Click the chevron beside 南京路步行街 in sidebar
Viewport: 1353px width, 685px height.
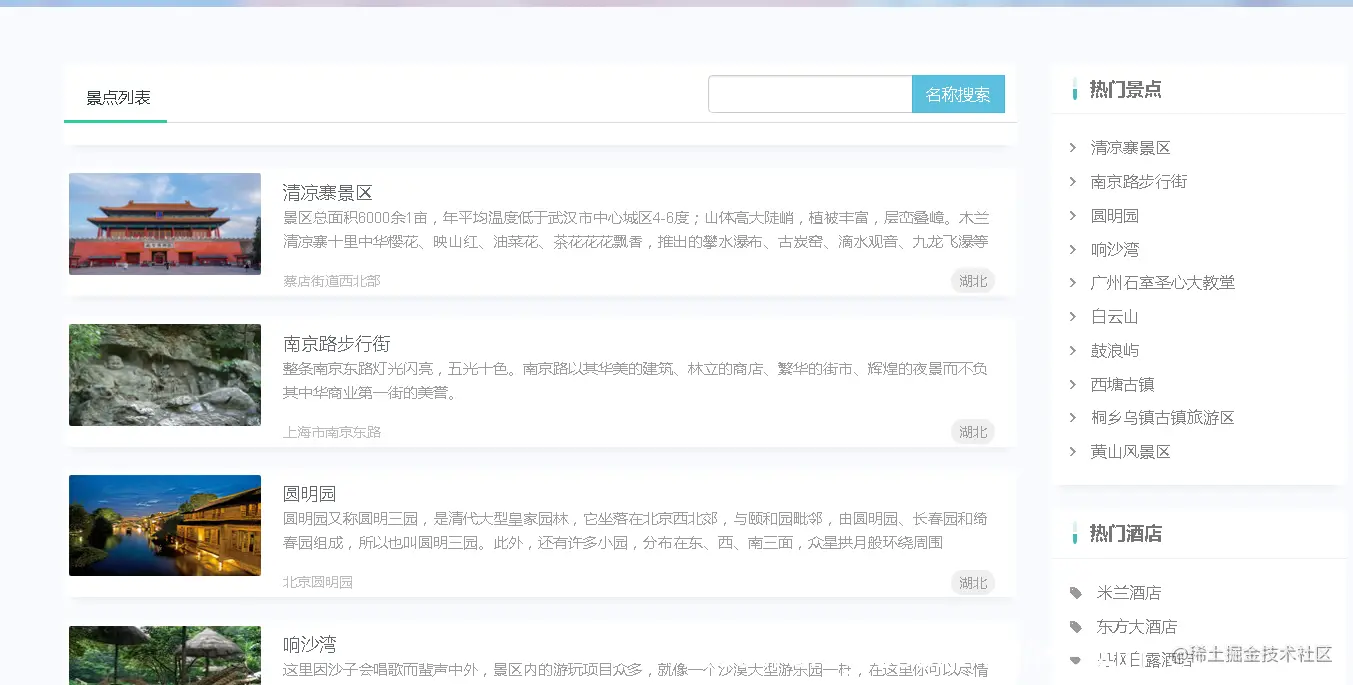tap(1072, 182)
